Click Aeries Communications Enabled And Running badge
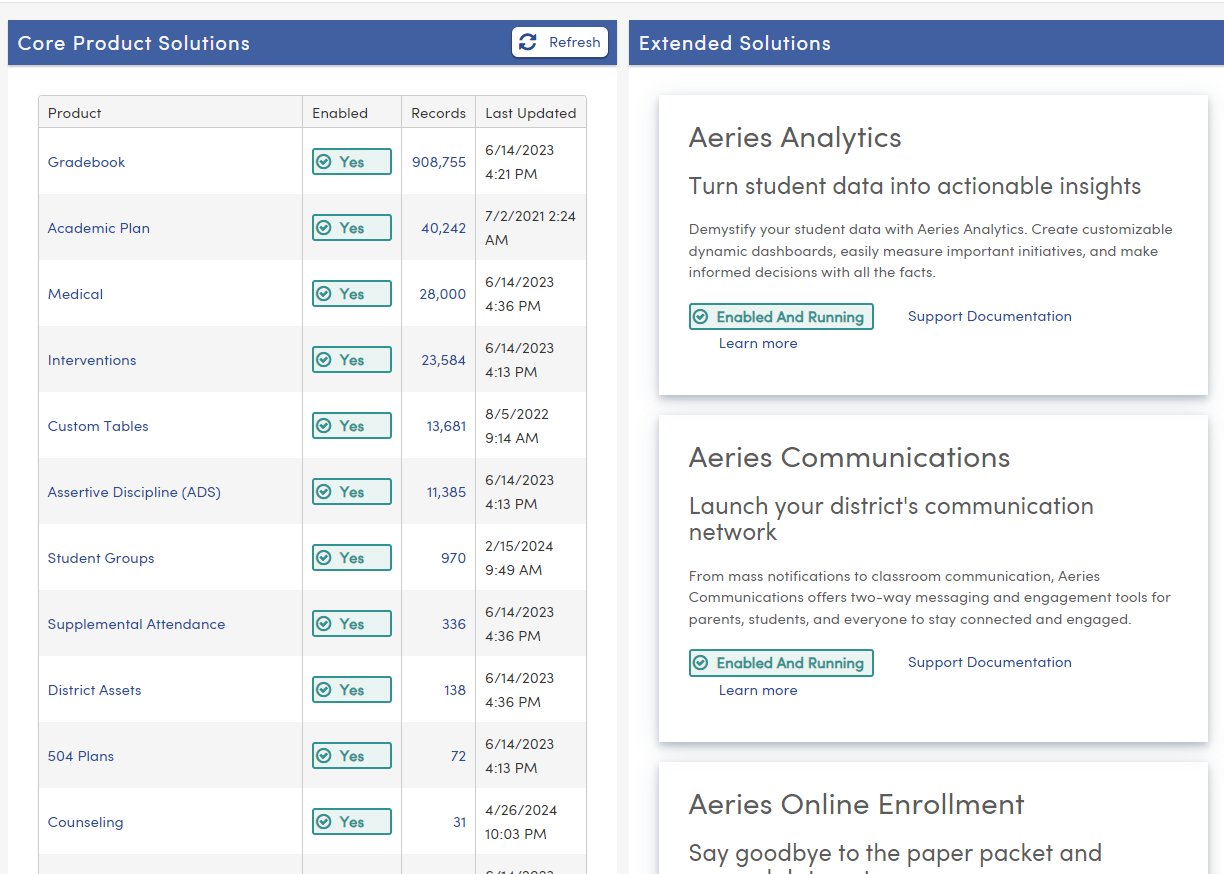 (x=781, y=663)
